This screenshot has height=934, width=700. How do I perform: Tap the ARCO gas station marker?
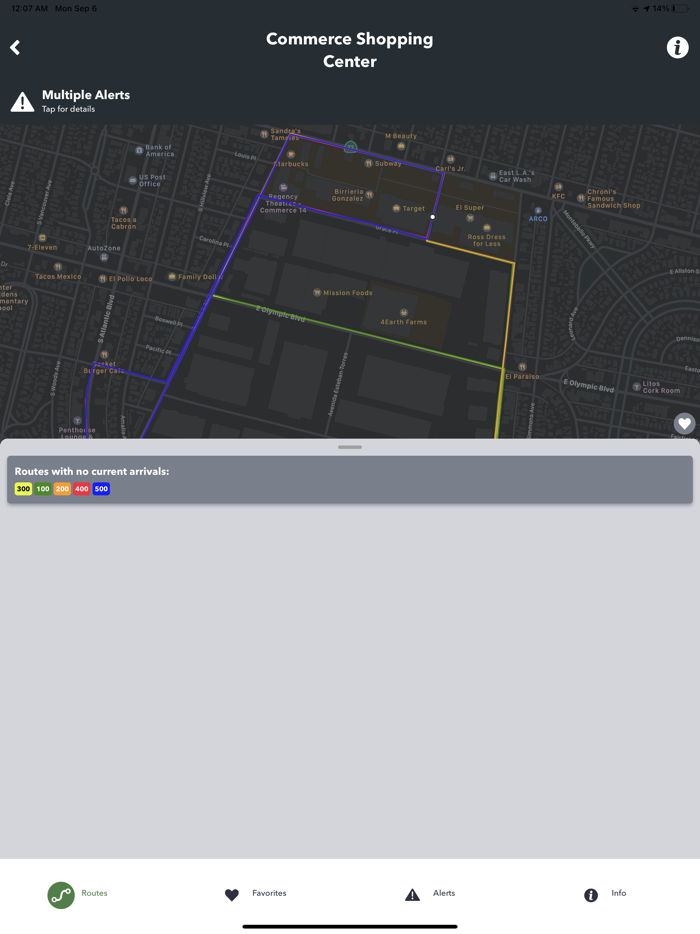coord(538,211)
